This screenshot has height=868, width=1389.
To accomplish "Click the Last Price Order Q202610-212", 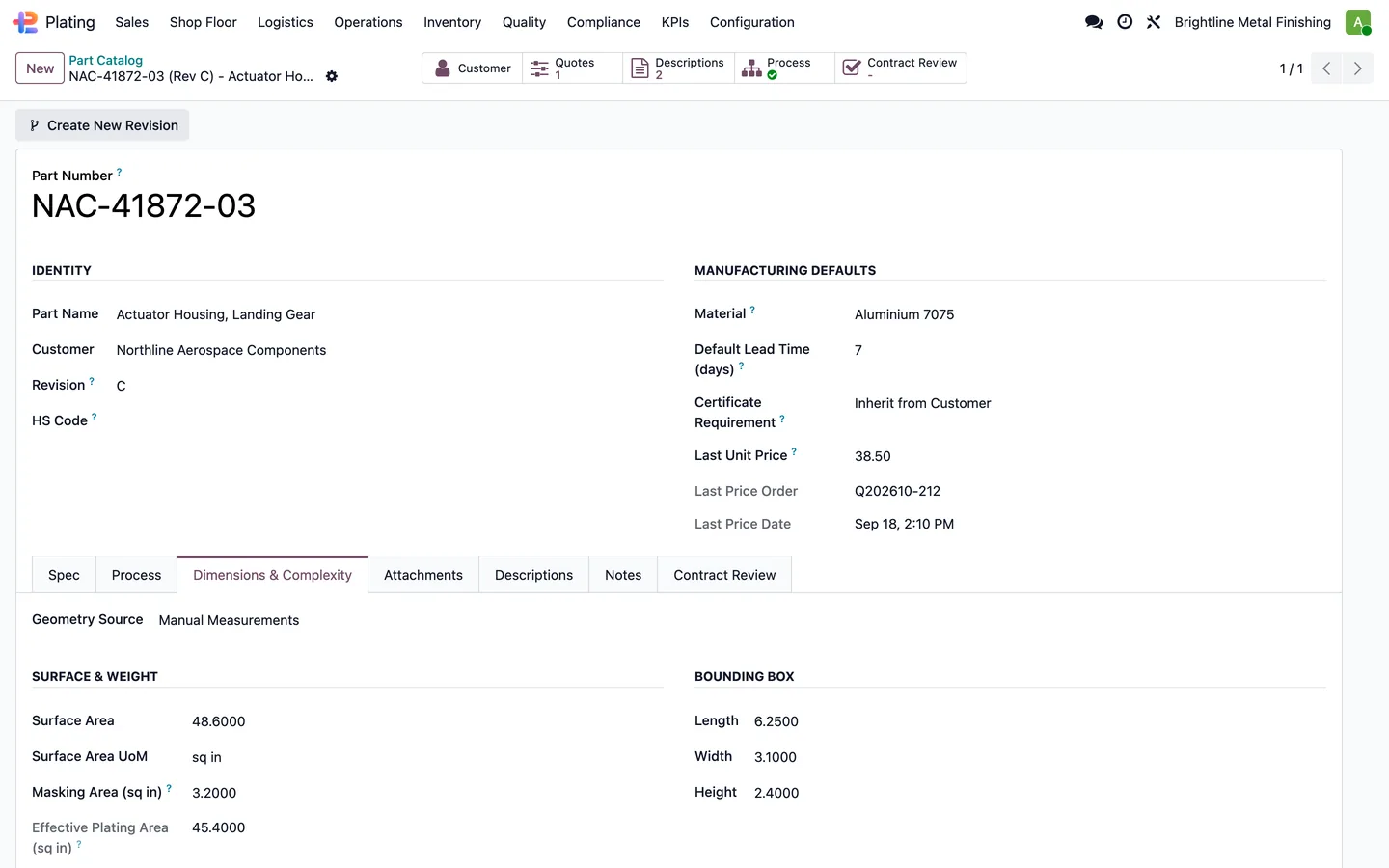I will point(897,491).
